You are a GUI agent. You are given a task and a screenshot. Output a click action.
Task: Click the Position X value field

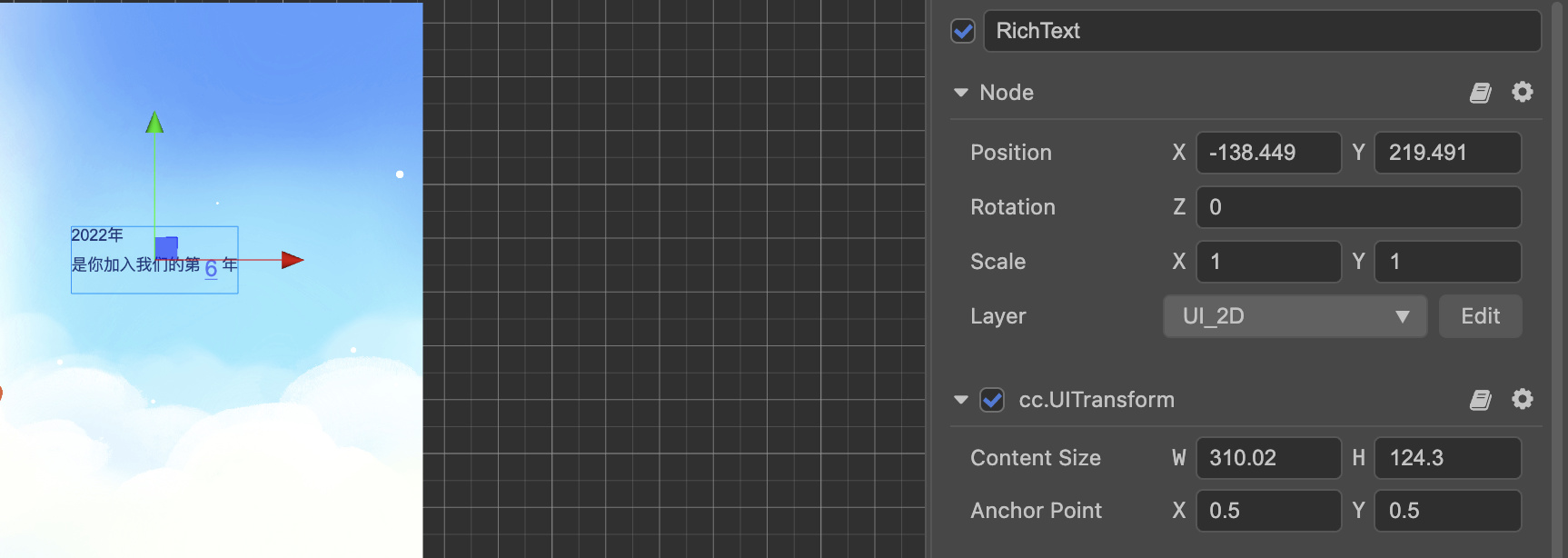pos(1268,153)
